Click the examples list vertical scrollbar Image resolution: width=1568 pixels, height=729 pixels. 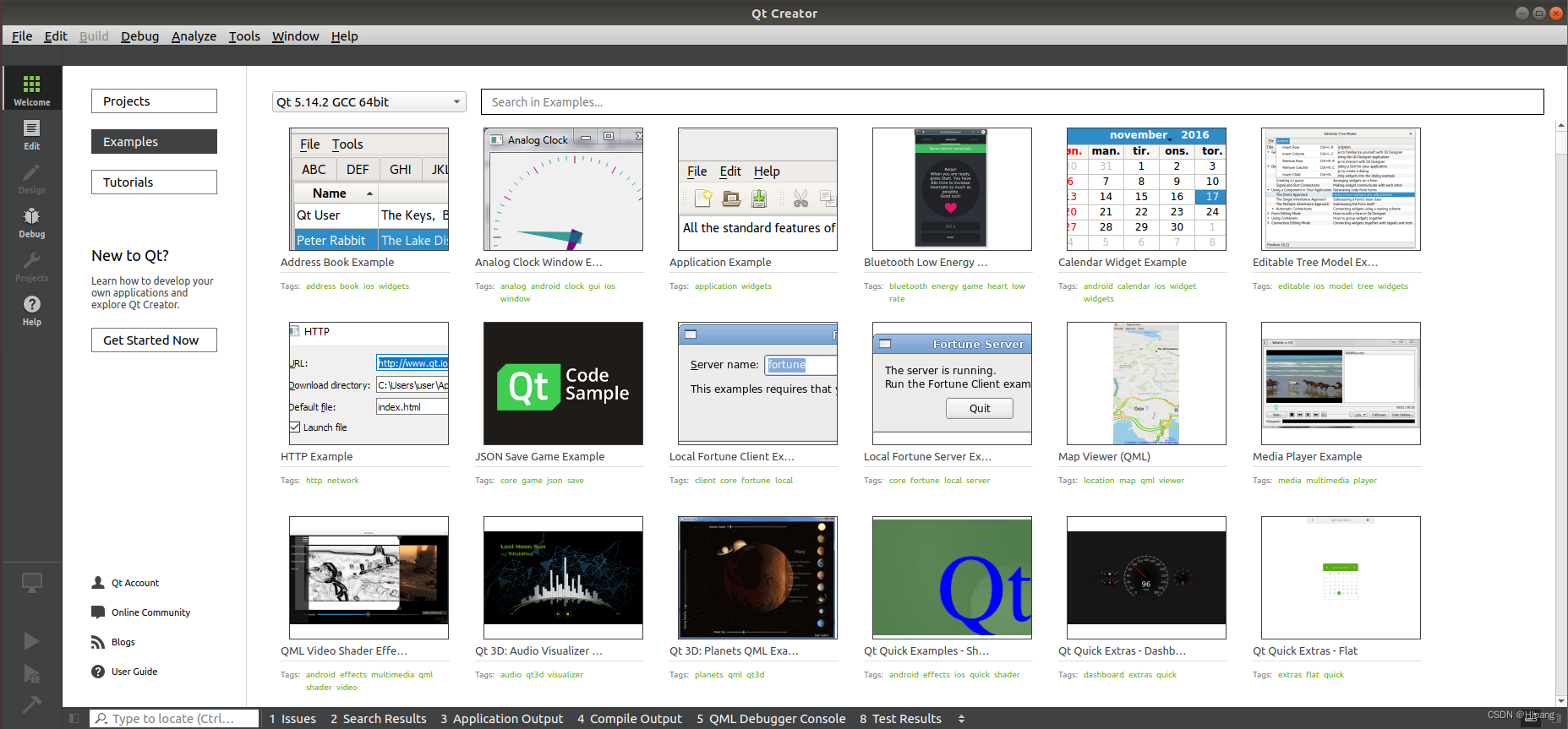coord(1561,413)
